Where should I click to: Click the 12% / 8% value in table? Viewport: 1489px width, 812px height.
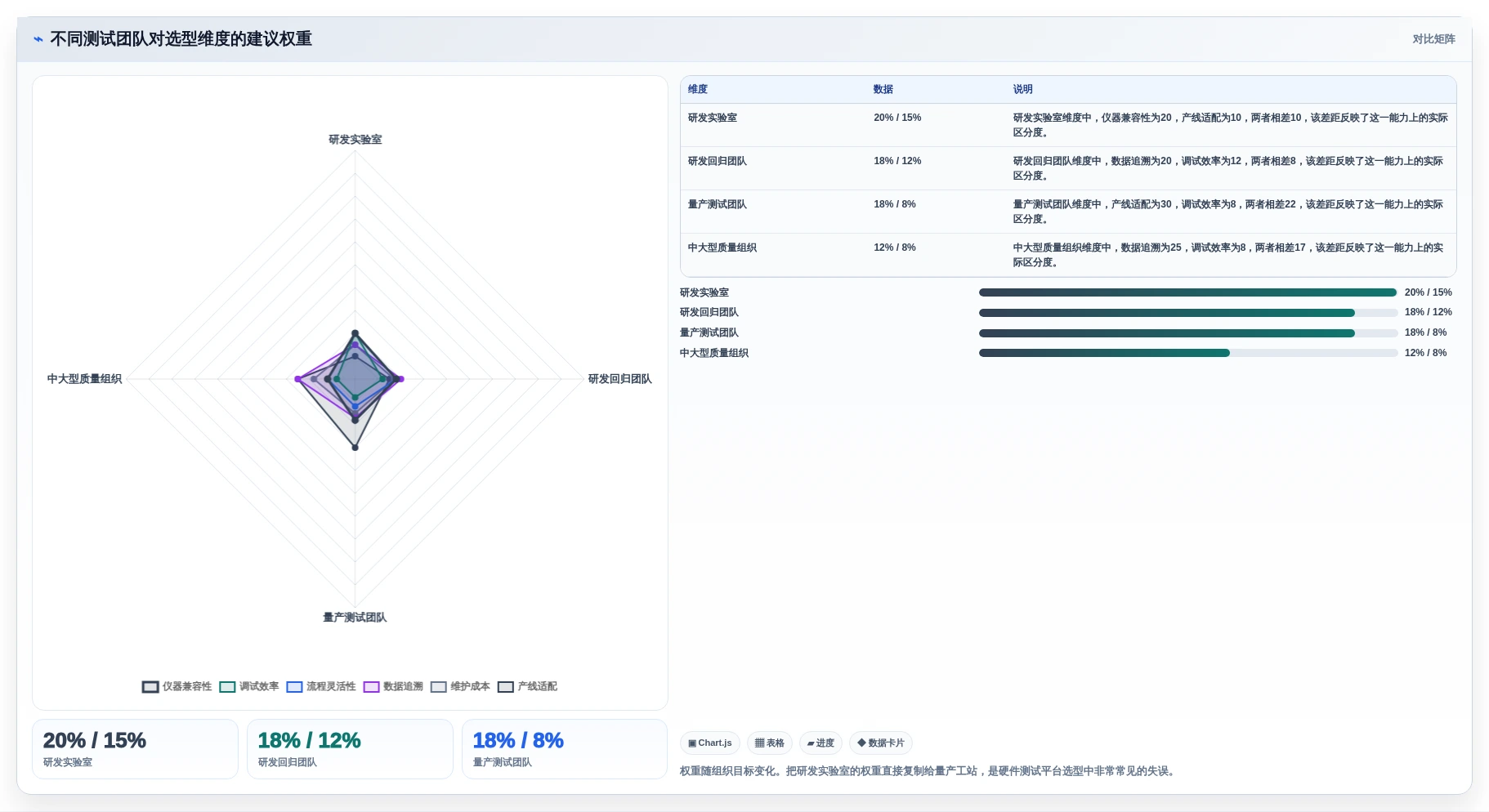(x=895, y=248)
